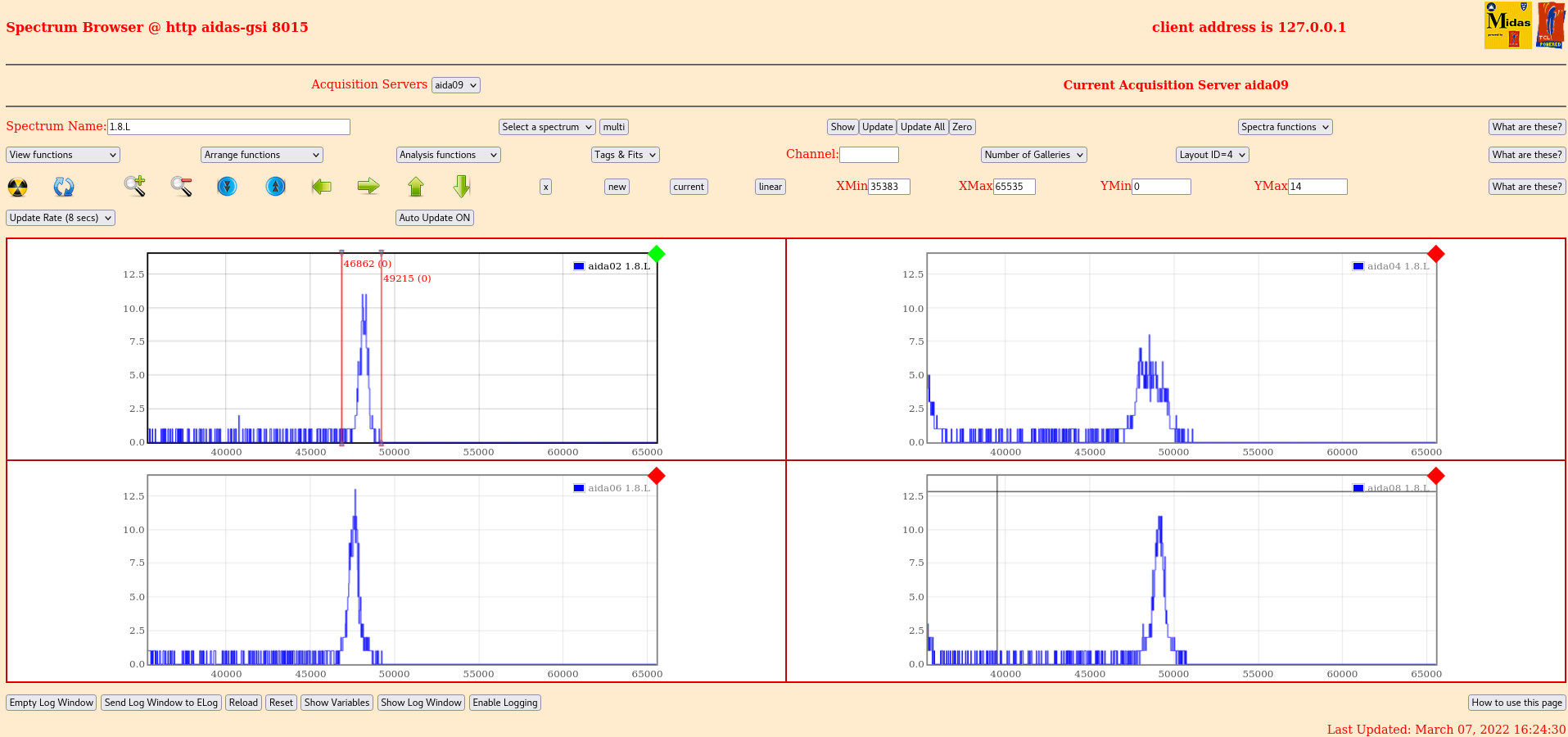Click the green up arrow icon
This screenshot has height=737, width=1568.
(x=416, y=187)
